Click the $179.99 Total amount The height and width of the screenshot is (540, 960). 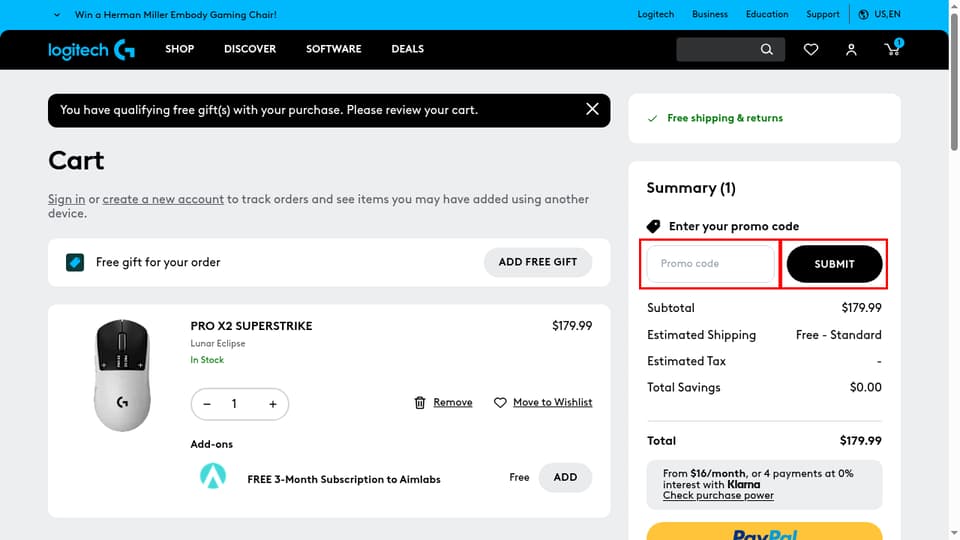860,441
